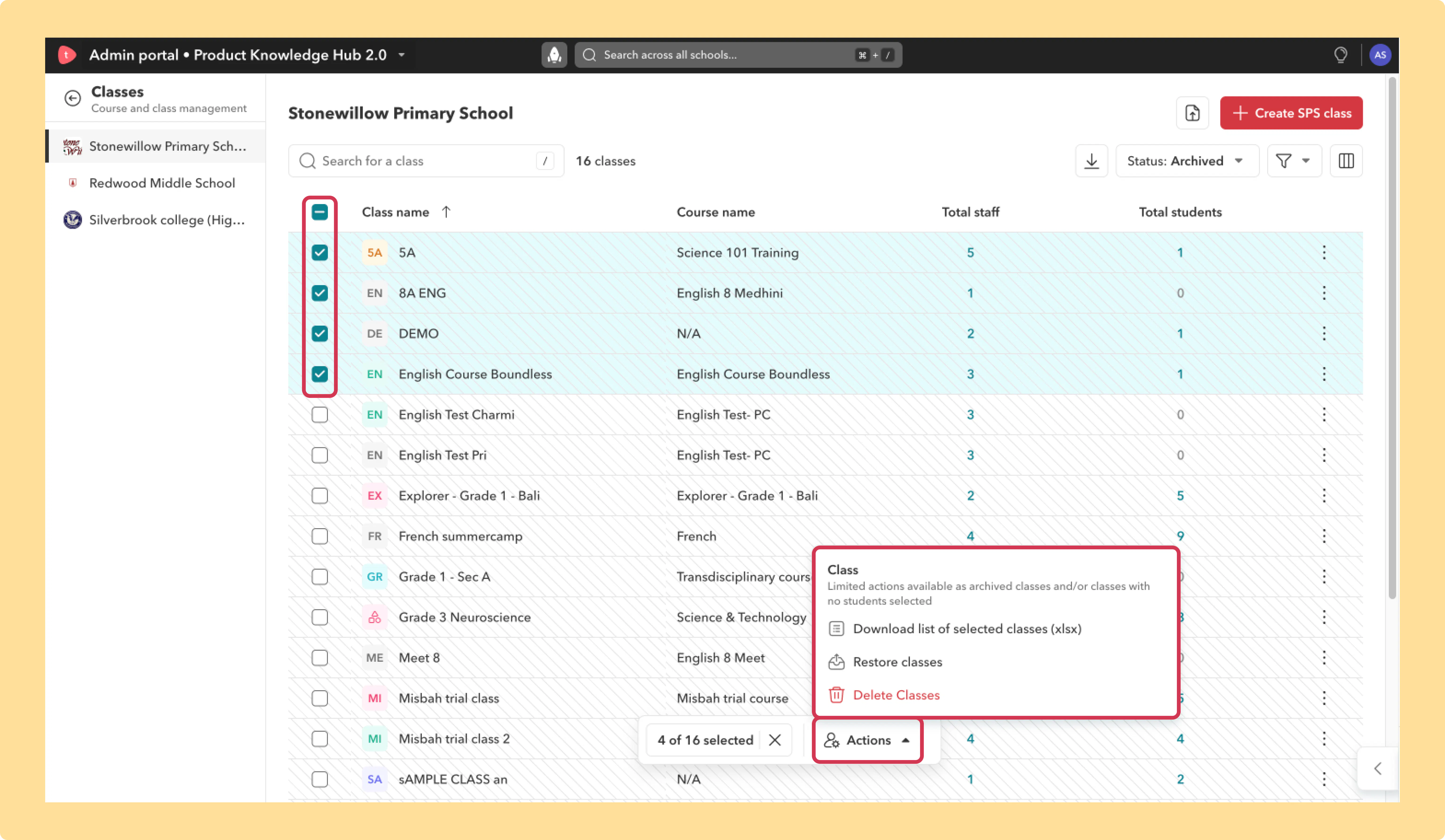Open more options for sAMPLE CLASS an
This screenshot has width=1445, height=840.
1324,779
